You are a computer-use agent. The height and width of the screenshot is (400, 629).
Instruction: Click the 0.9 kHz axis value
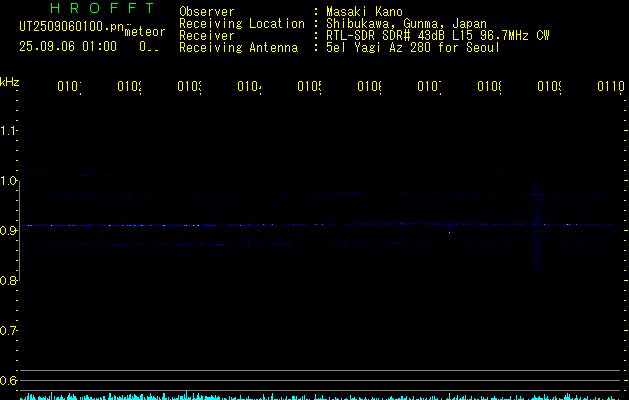pos(8,231)
